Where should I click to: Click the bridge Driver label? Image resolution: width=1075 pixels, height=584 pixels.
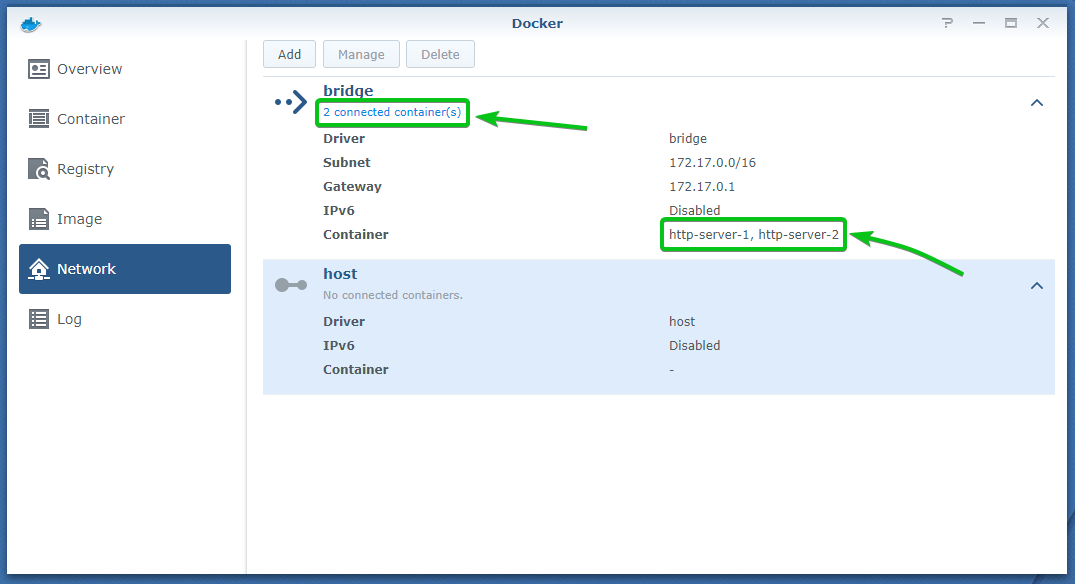pyautogui.click(x=344, y=138)
